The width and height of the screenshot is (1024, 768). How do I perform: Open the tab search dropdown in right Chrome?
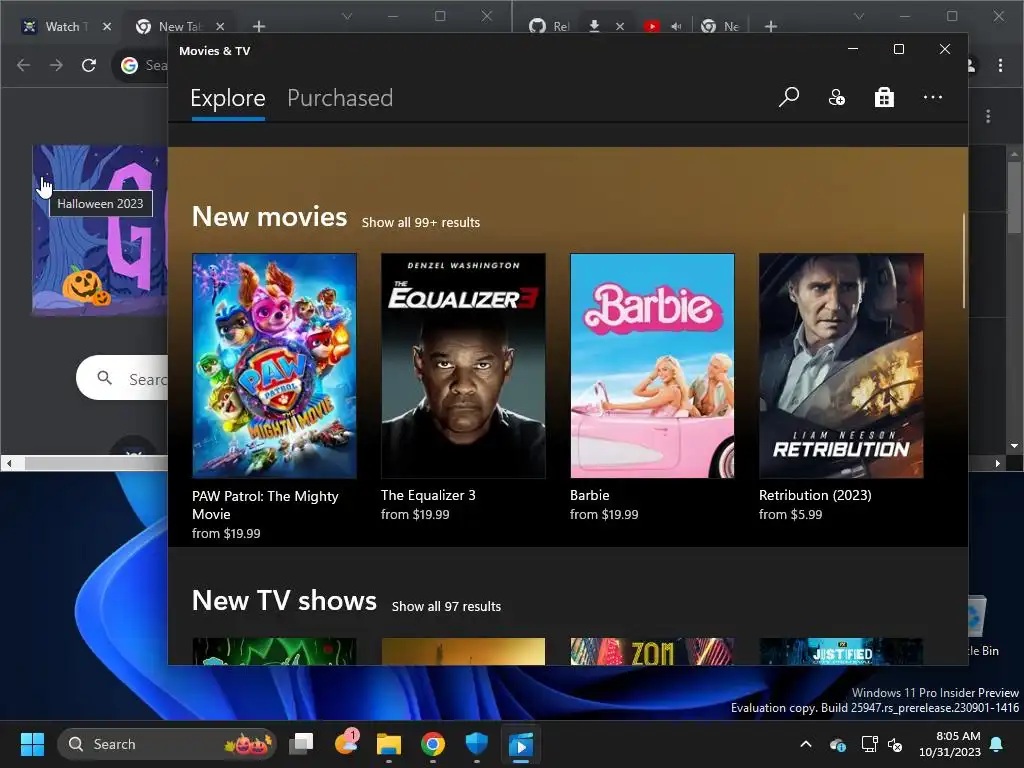pos(859,16)
